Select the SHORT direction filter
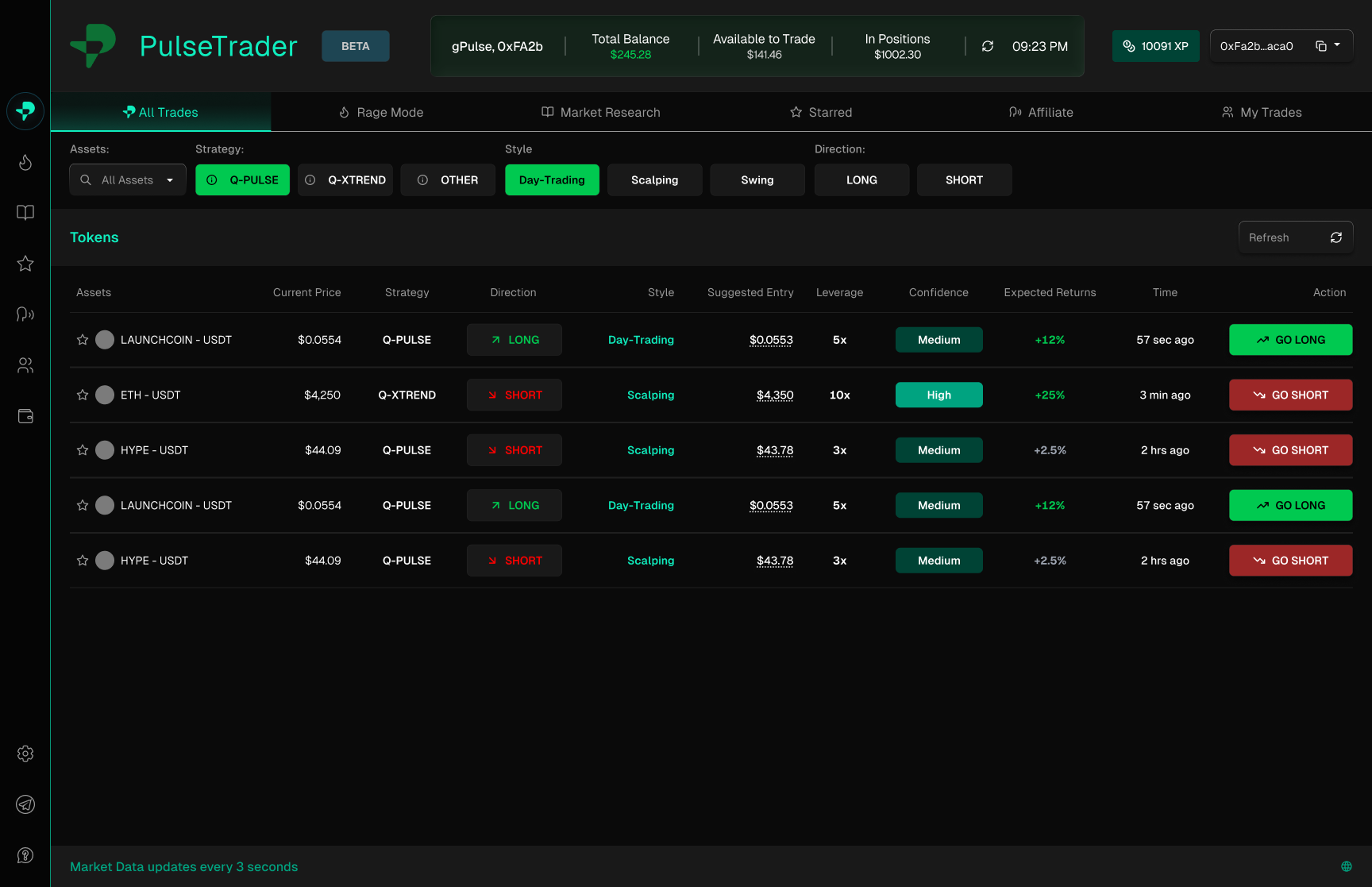Viewport: 1372px width, 887px height. (x=964, y=180)
